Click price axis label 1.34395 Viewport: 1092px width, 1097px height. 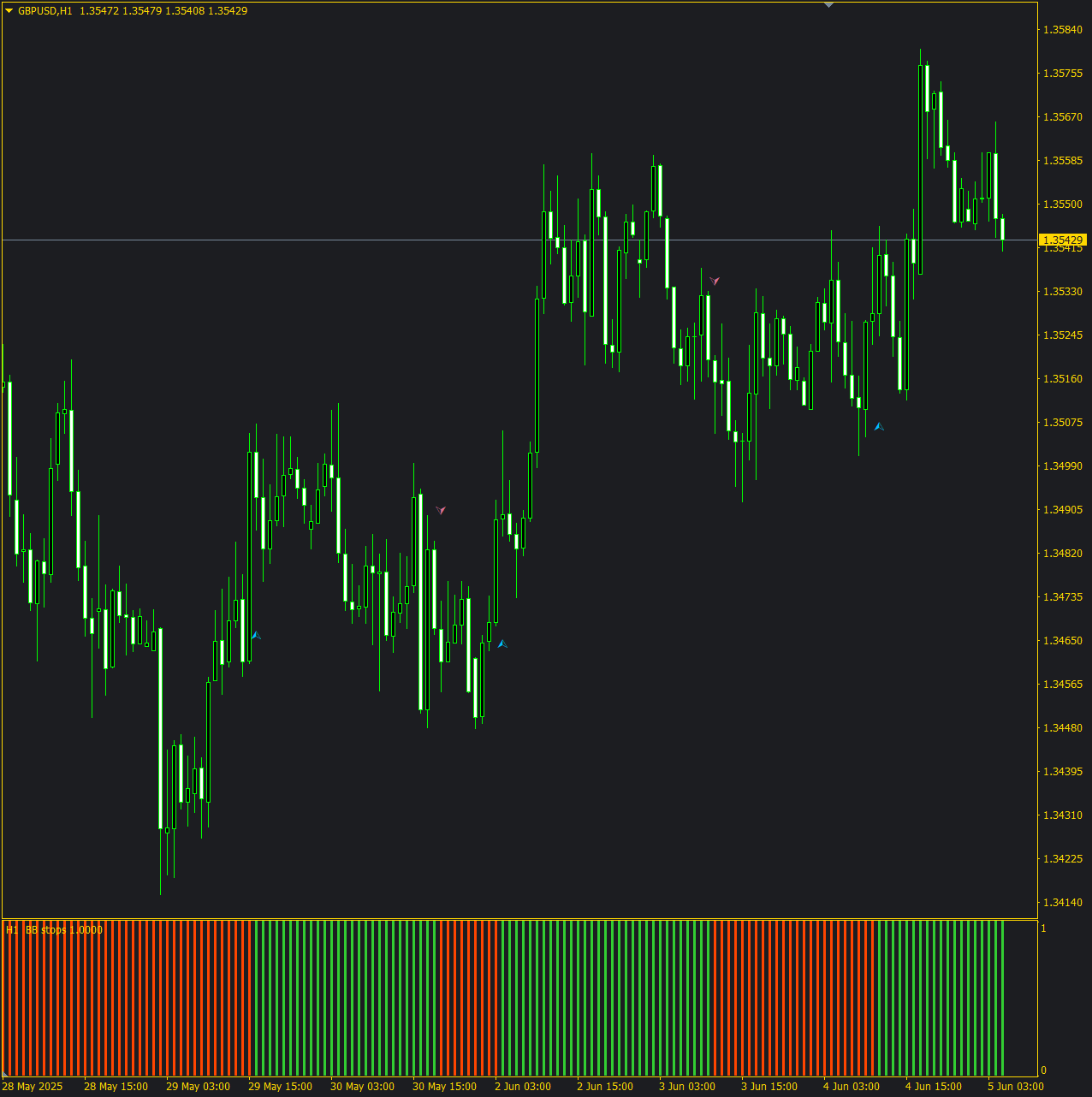[1062, 772]
